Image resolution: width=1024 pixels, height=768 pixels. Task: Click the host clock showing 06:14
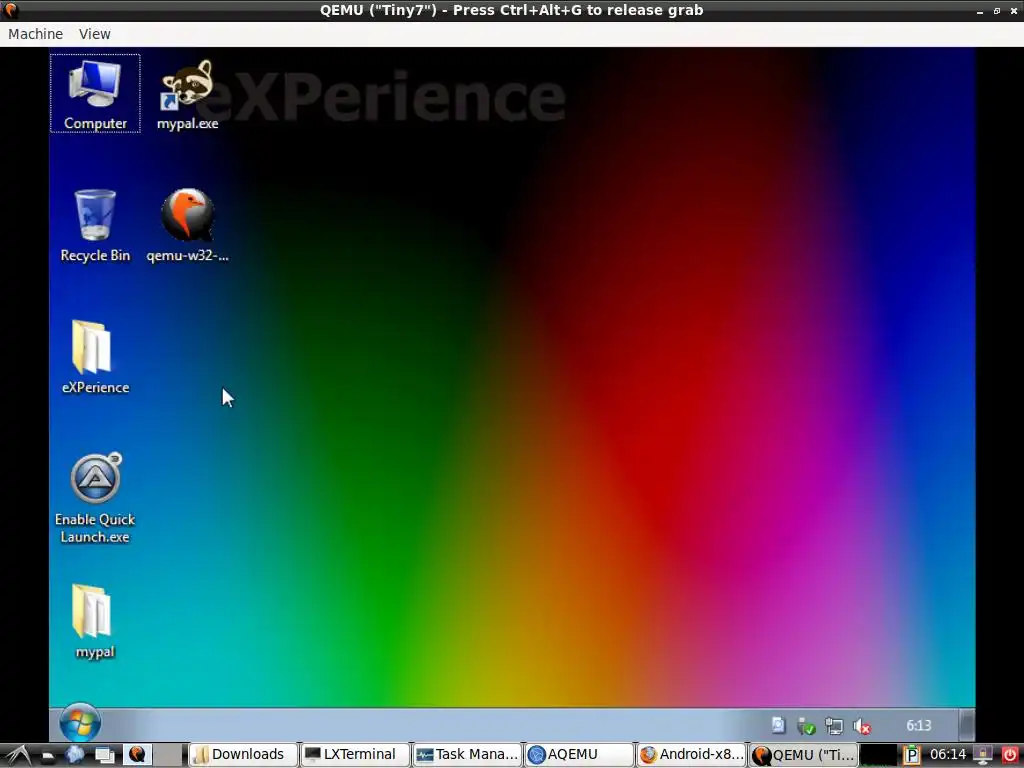tap(948, 754)
